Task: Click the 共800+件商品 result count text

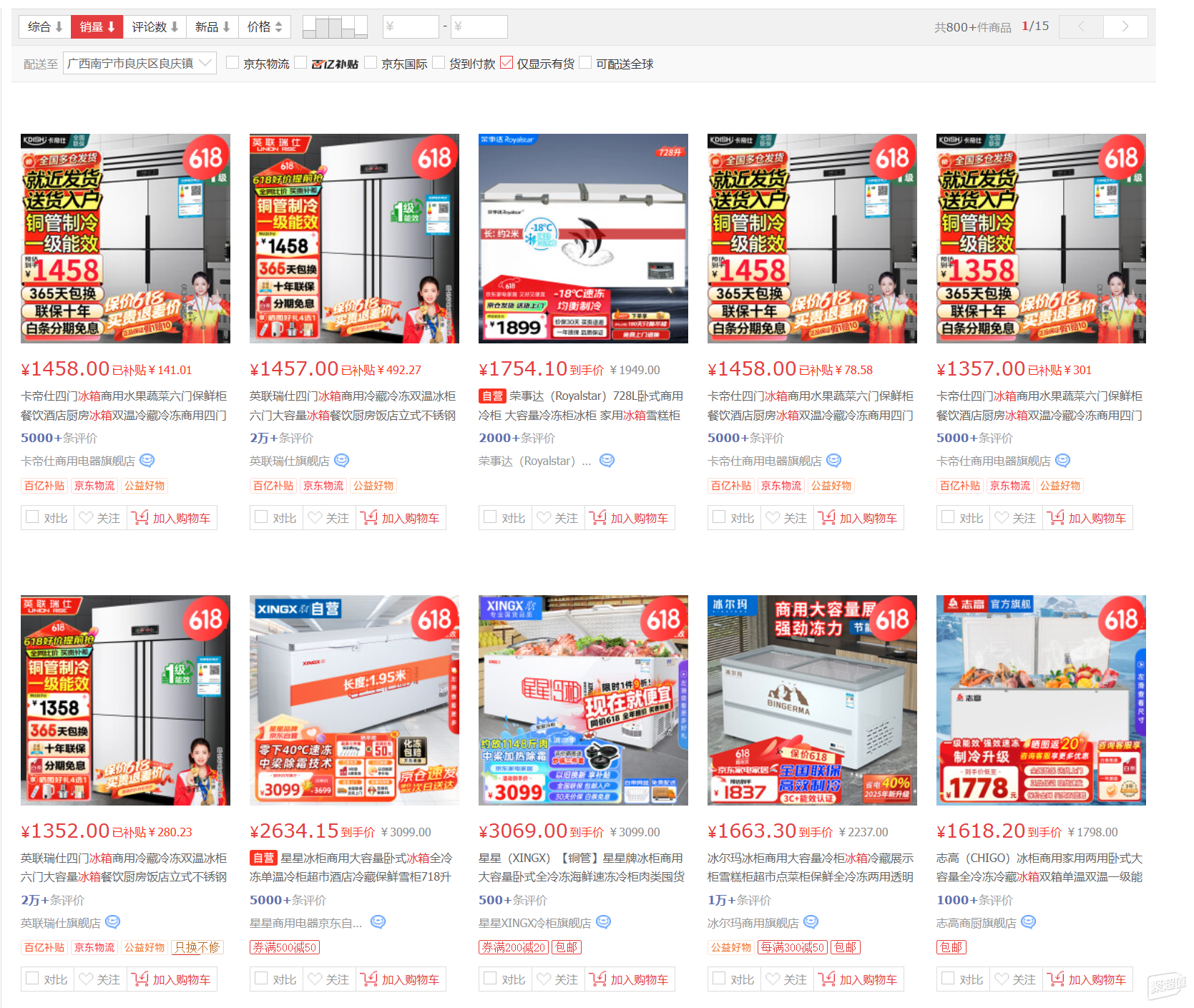Action: pos(972,27)
